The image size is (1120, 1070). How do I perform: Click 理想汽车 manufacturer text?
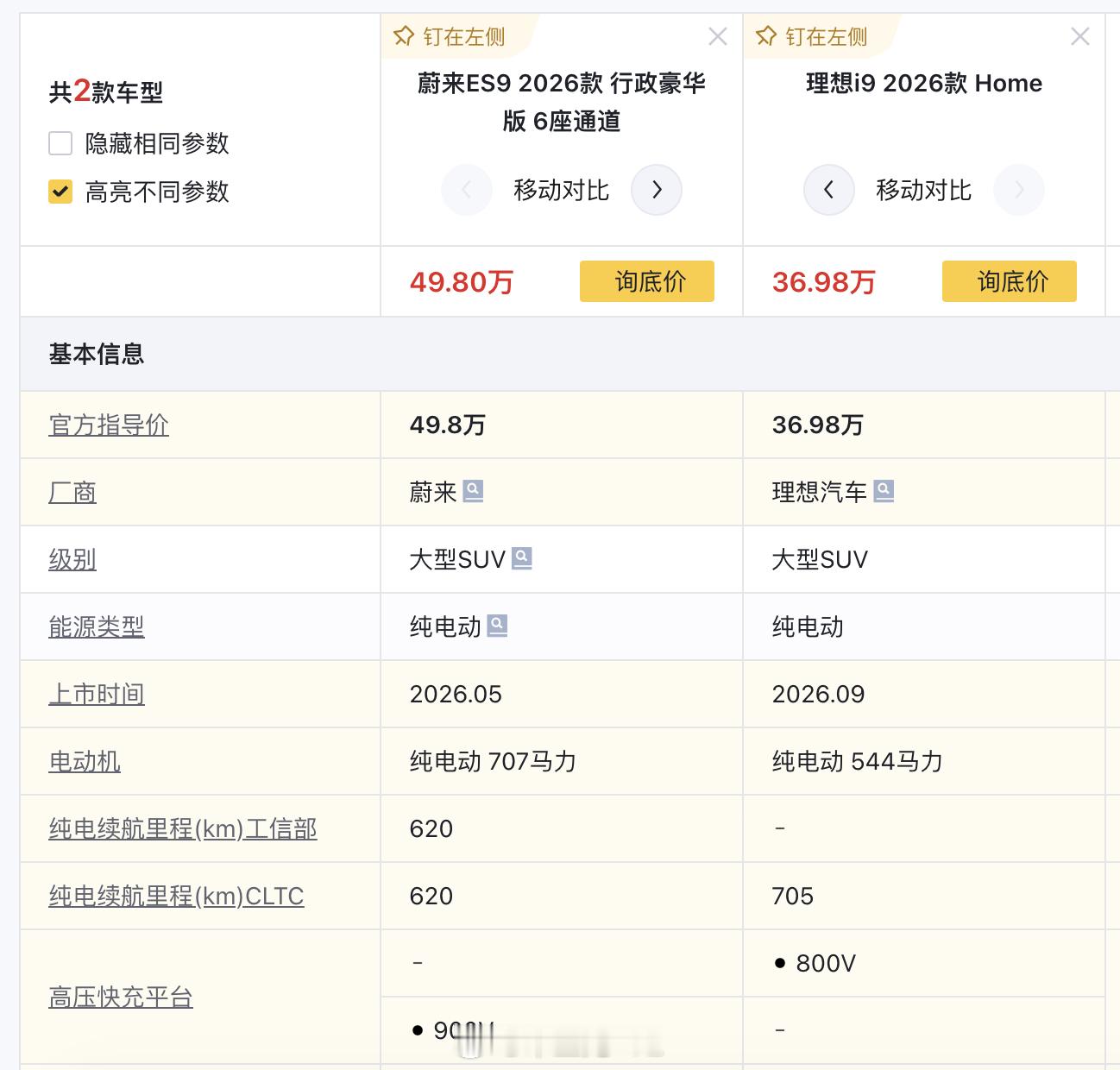pyautogui.click(x=820, y=492)
